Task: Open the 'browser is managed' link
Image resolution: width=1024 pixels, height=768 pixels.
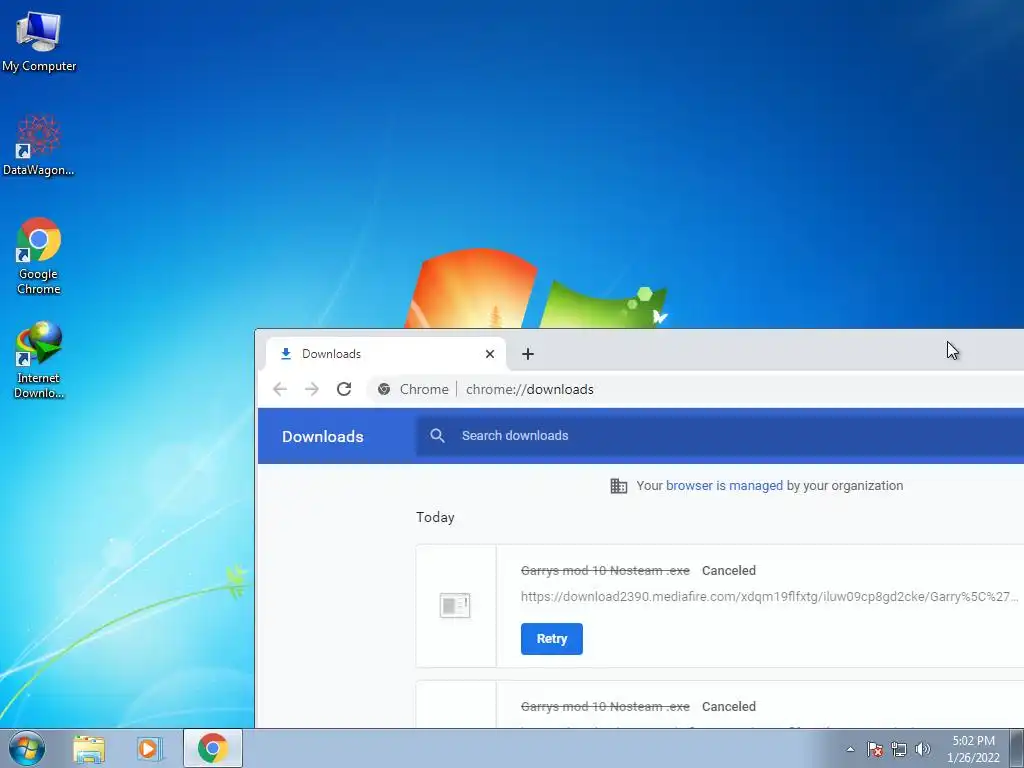Action: [724, 486]
